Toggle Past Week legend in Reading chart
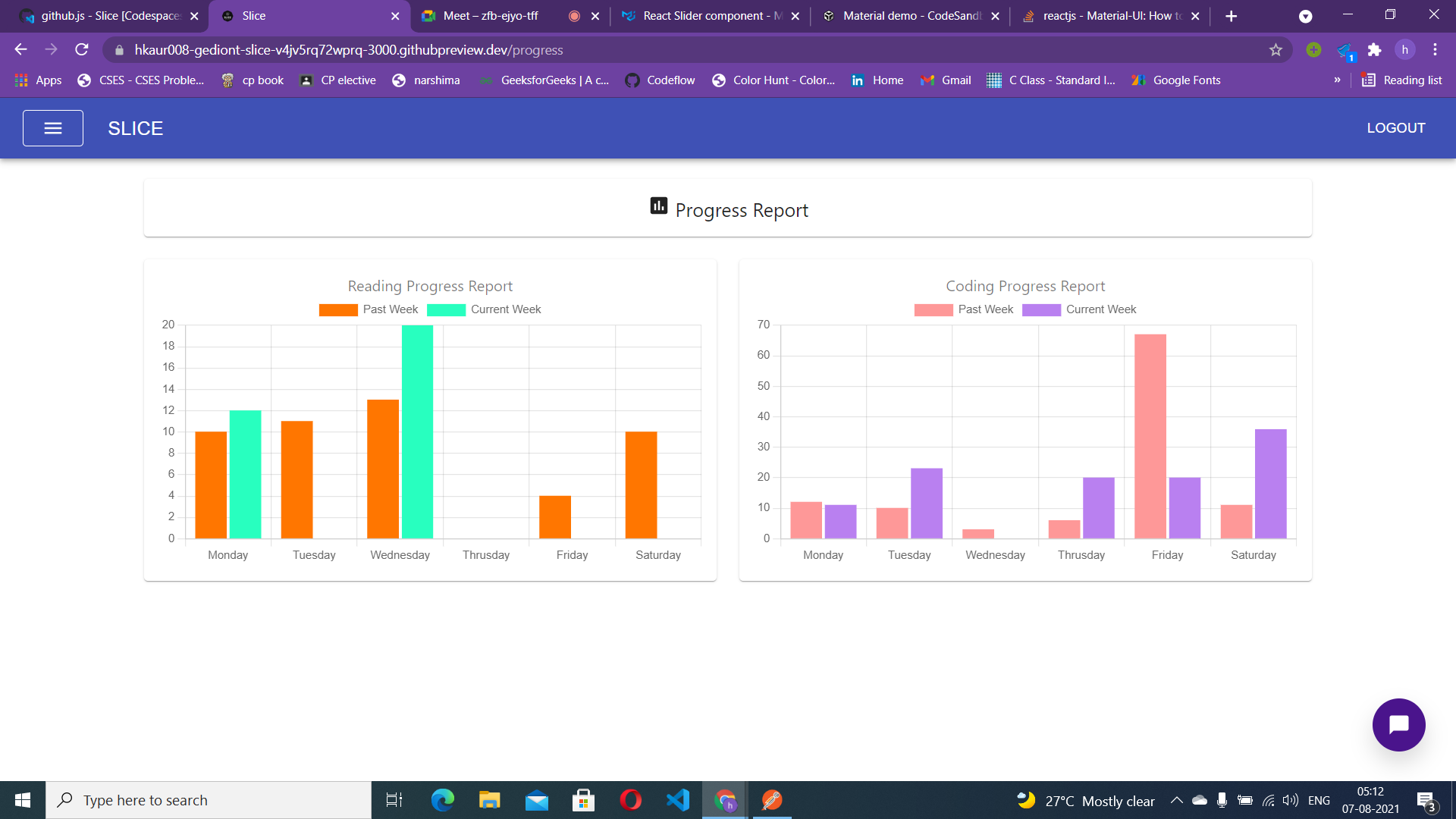 (369, 309)
